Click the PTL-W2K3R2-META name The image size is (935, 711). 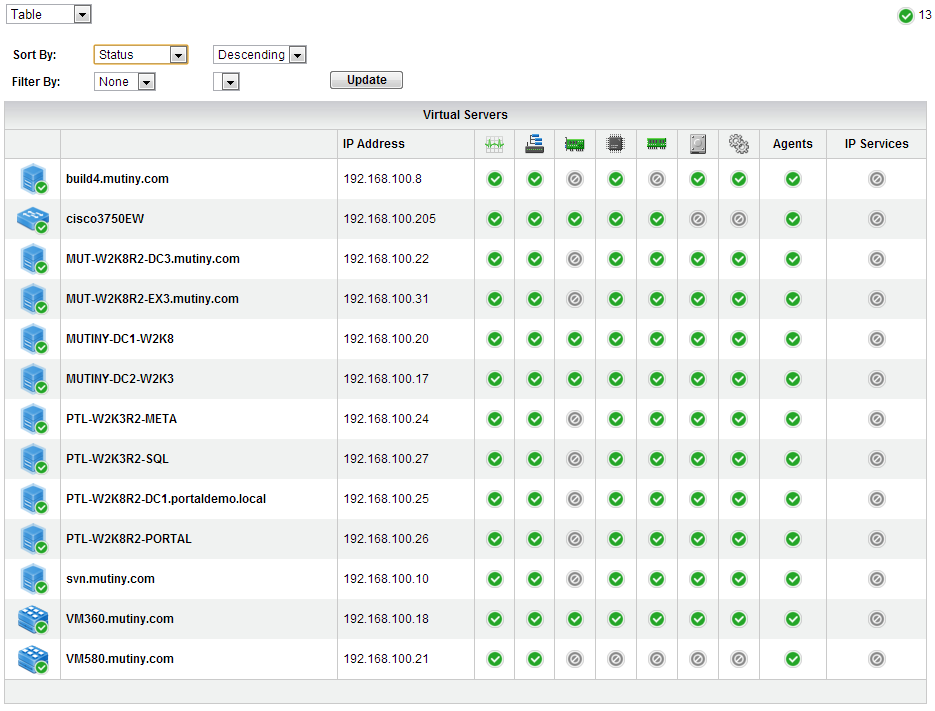pos(121,419)
